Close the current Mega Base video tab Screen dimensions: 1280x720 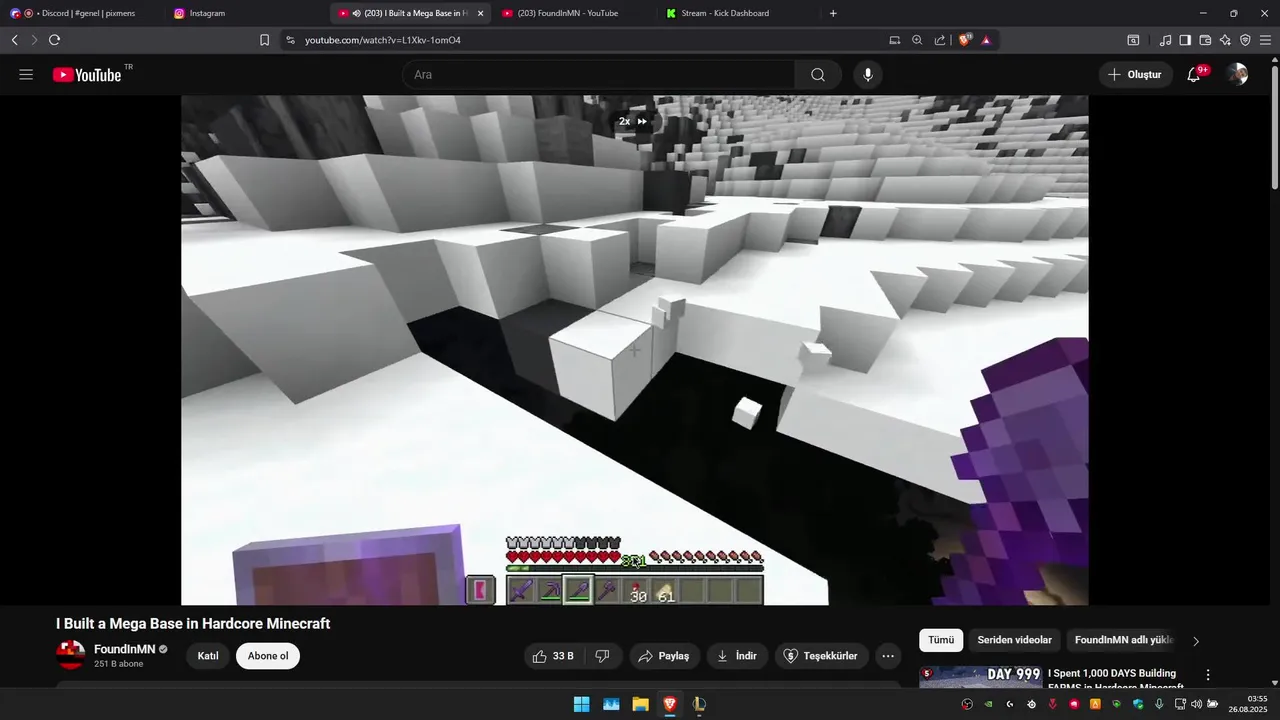(x=480, y=13)
